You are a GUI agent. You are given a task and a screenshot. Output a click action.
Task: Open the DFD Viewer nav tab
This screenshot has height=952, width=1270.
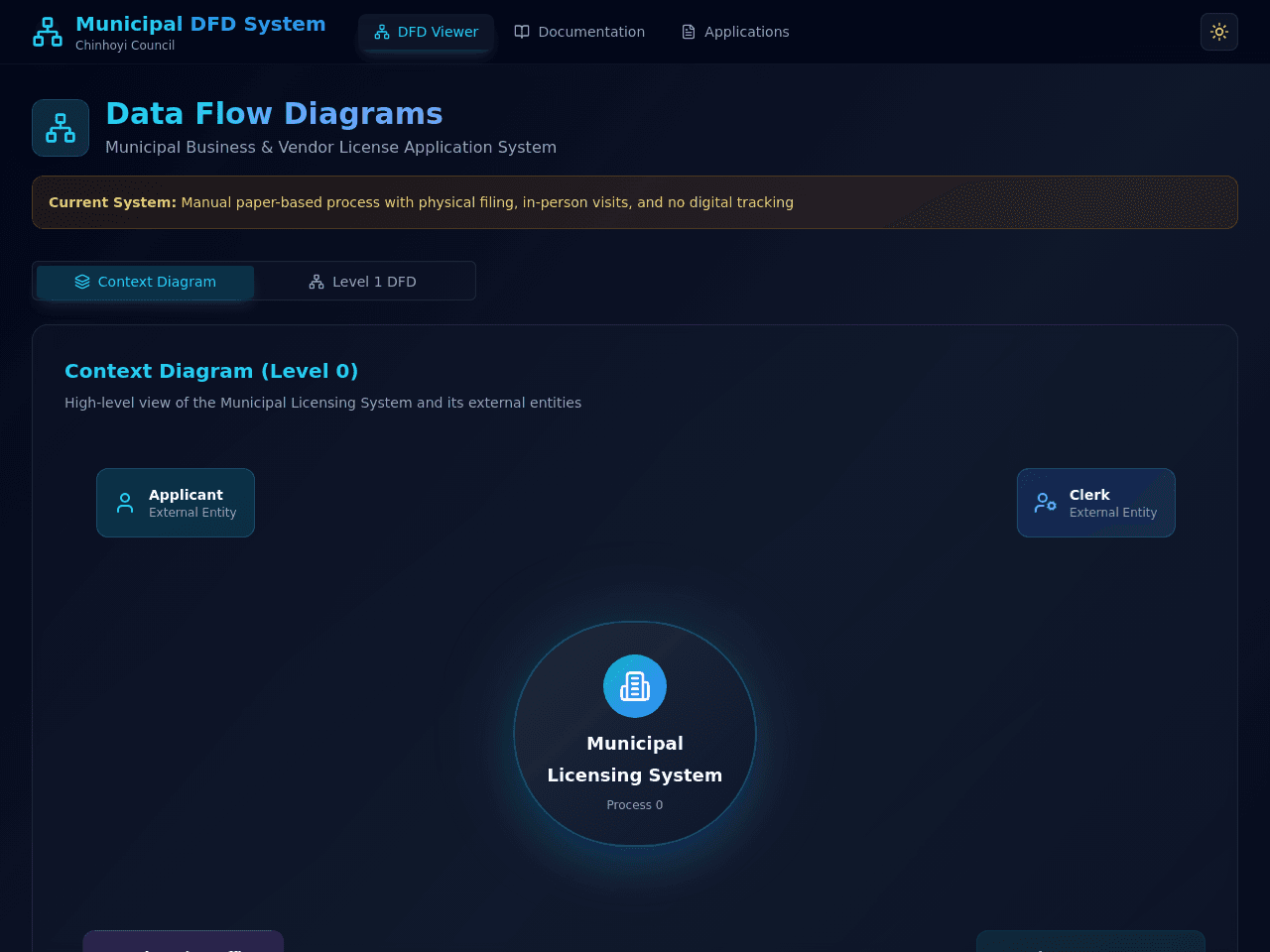pos(427,32)
